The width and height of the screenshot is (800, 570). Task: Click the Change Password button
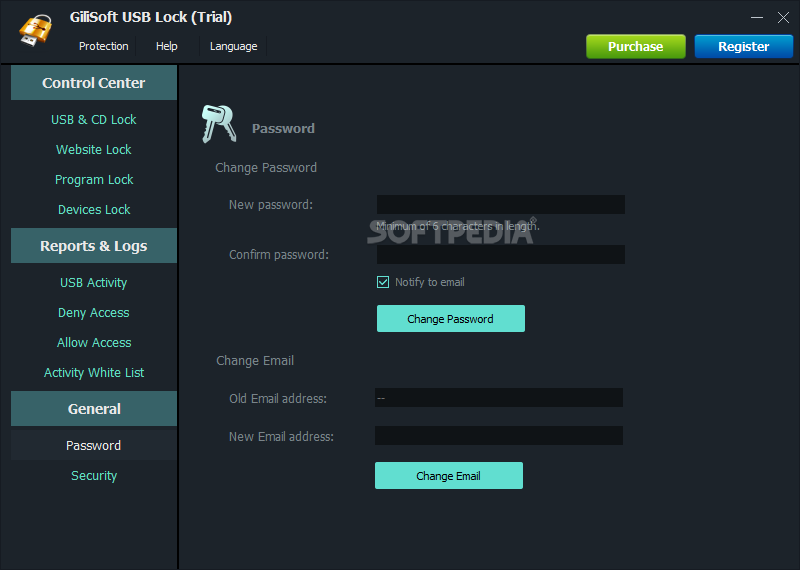451,318
